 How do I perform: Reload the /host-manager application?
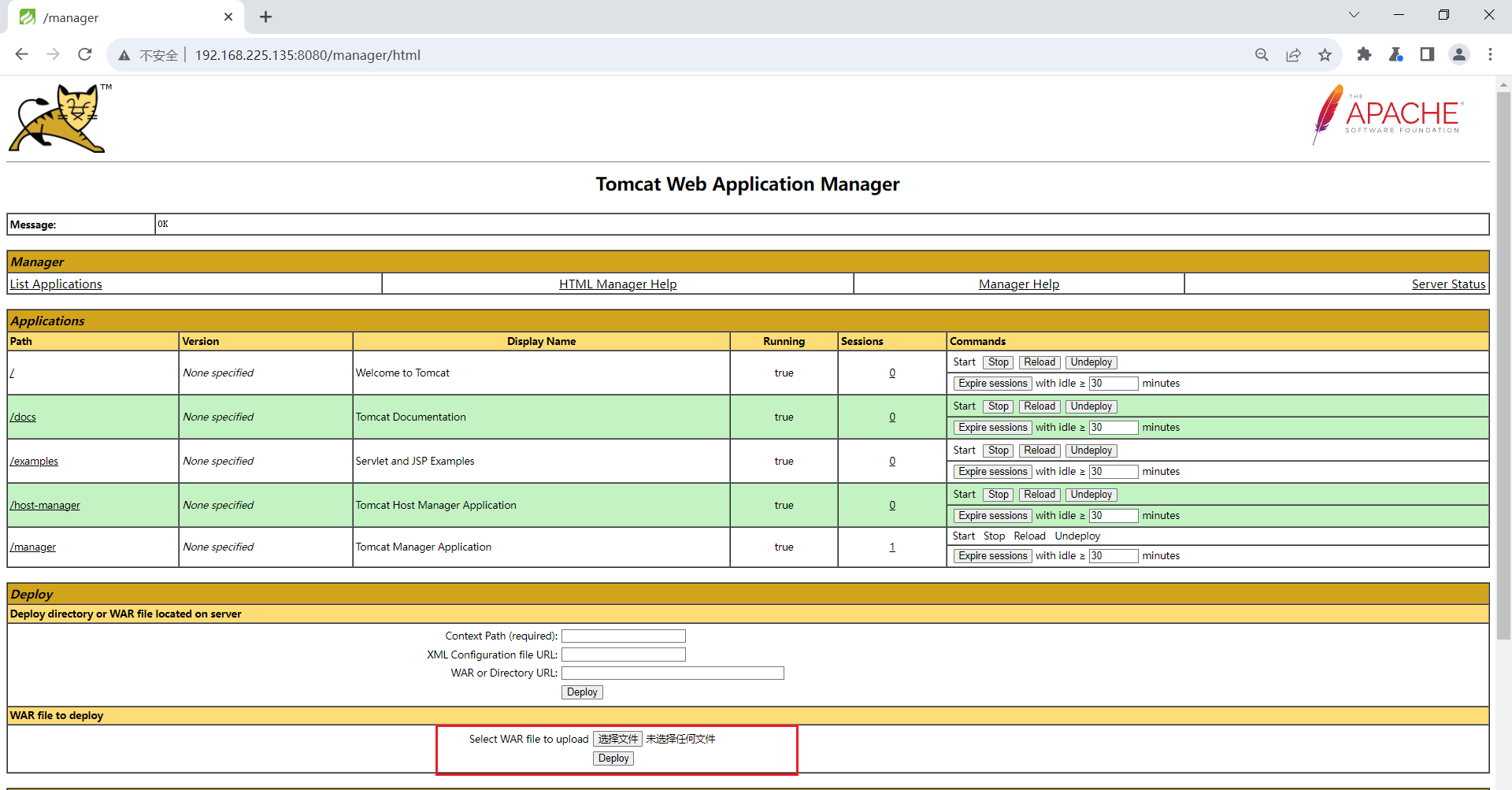pos(1039,495)
